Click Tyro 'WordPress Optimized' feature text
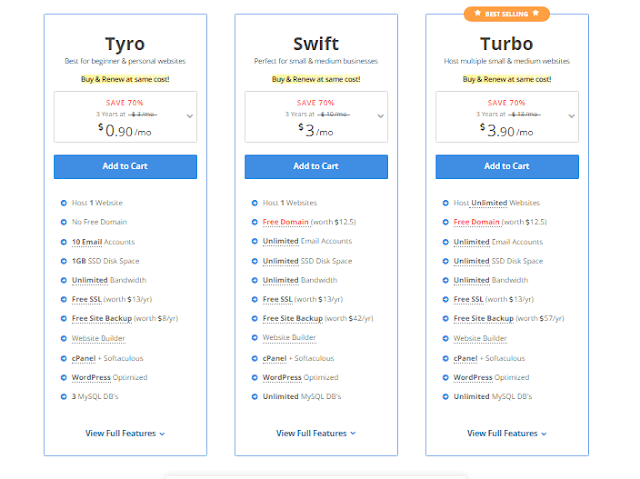 tap(109, 377)
